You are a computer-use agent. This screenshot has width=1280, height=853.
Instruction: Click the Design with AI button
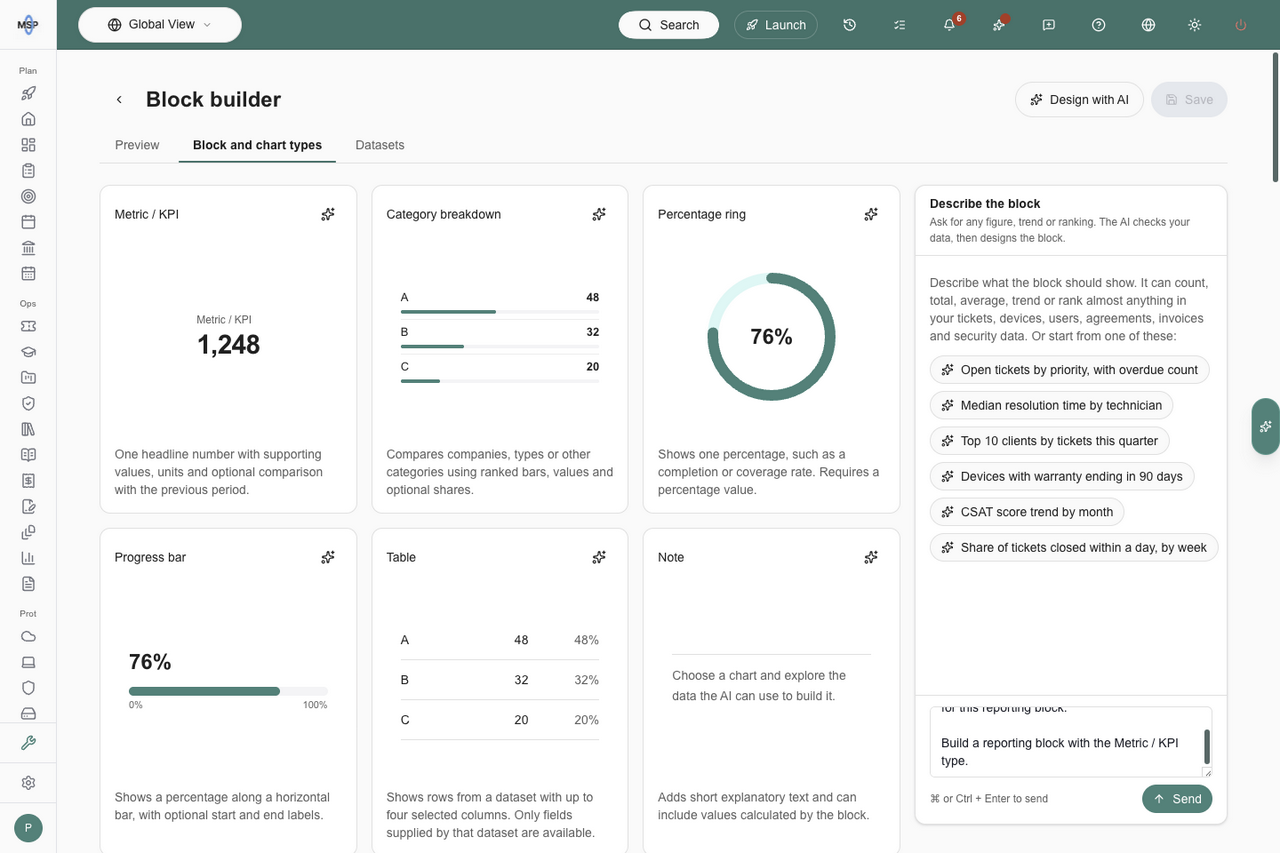1079,100
